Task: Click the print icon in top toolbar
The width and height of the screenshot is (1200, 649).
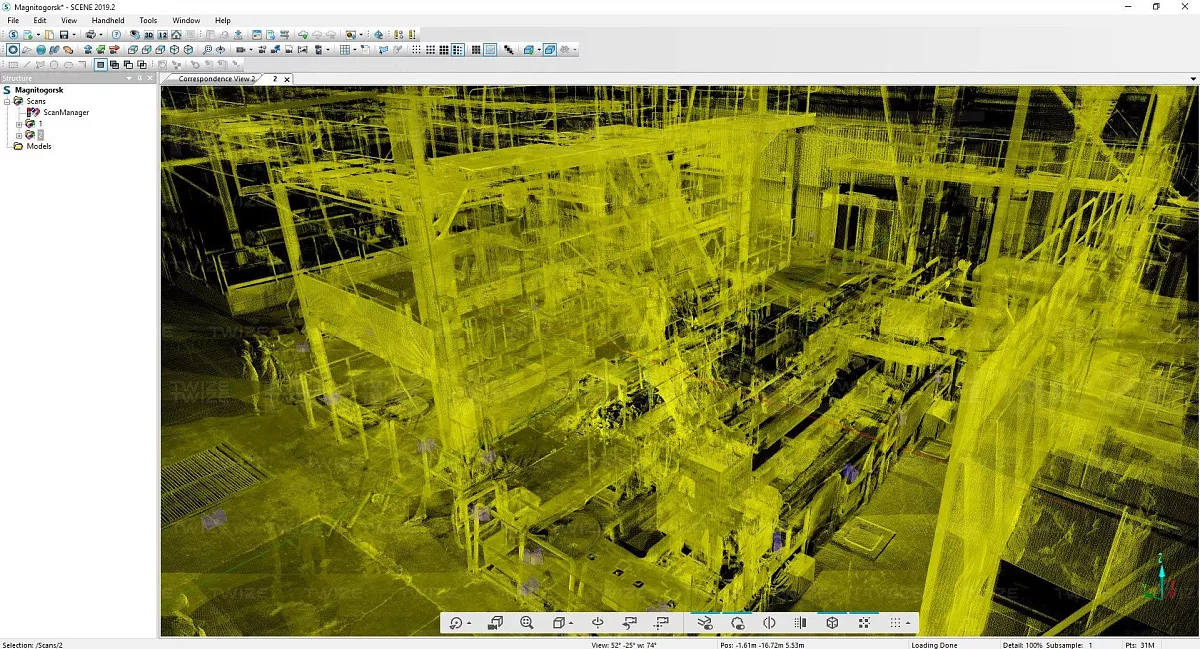Action: [89, 35]
